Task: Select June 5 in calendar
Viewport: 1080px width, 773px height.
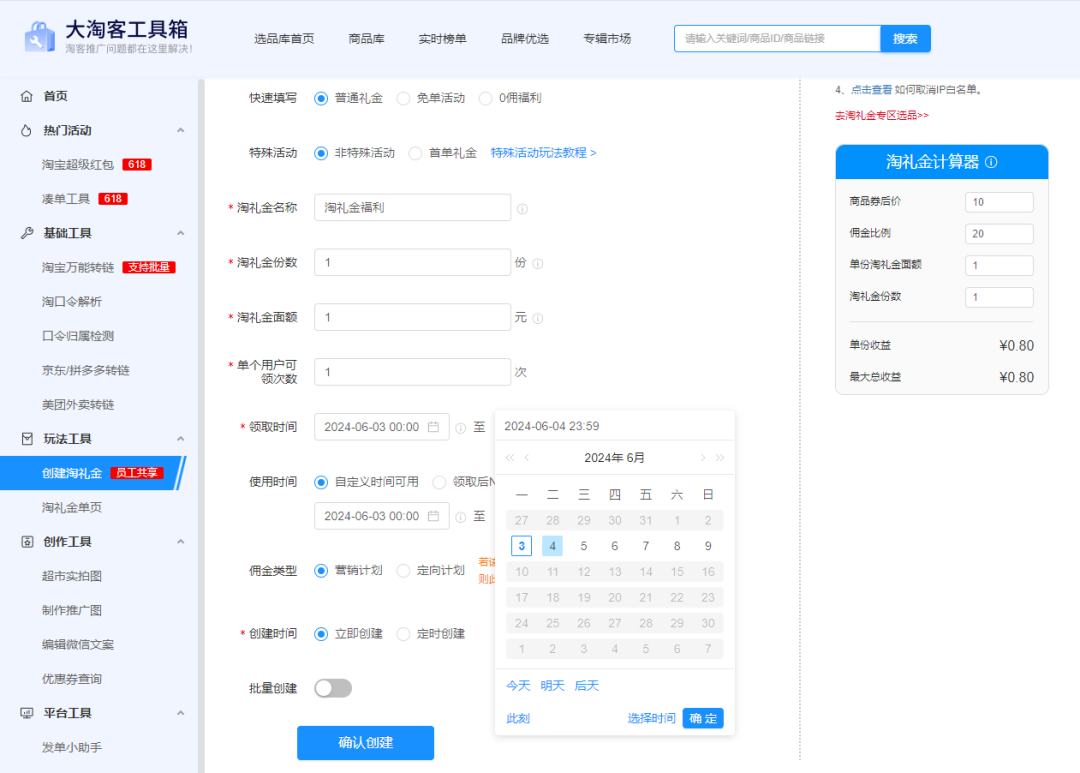Action: [x=584, y=546]
